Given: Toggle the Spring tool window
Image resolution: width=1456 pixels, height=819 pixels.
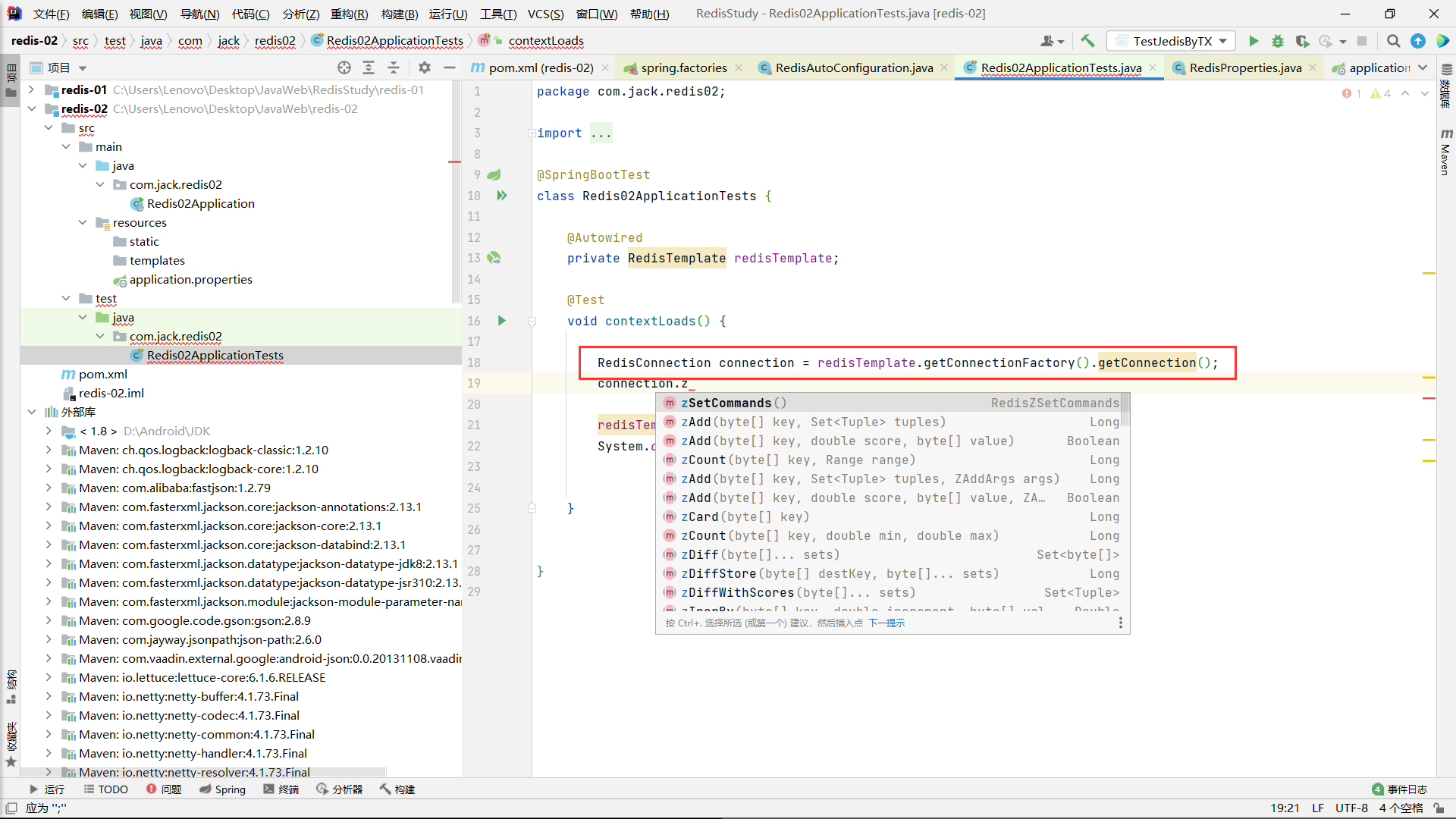Looking at the screenshot, I should pos(222,789).
